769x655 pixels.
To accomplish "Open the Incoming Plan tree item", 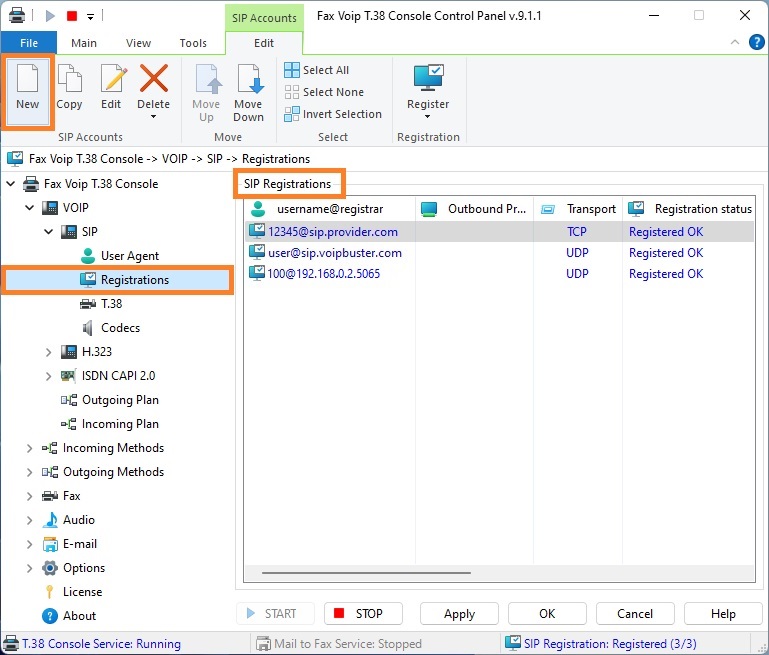I will (x=110, y=424).
